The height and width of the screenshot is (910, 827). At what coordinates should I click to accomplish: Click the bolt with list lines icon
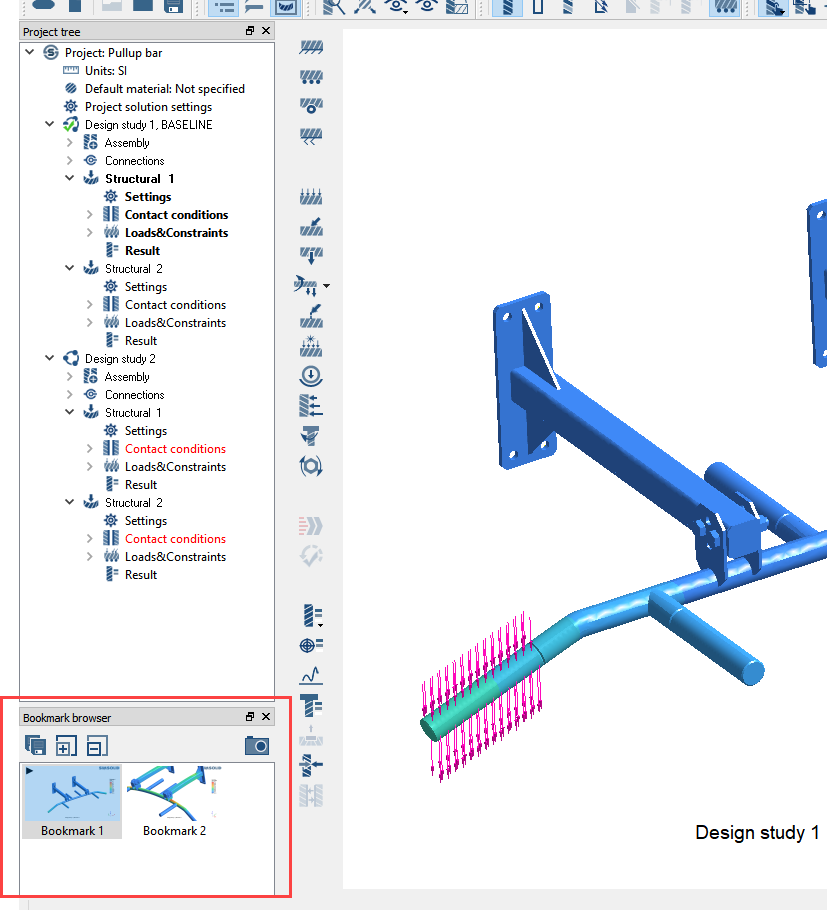311,706
